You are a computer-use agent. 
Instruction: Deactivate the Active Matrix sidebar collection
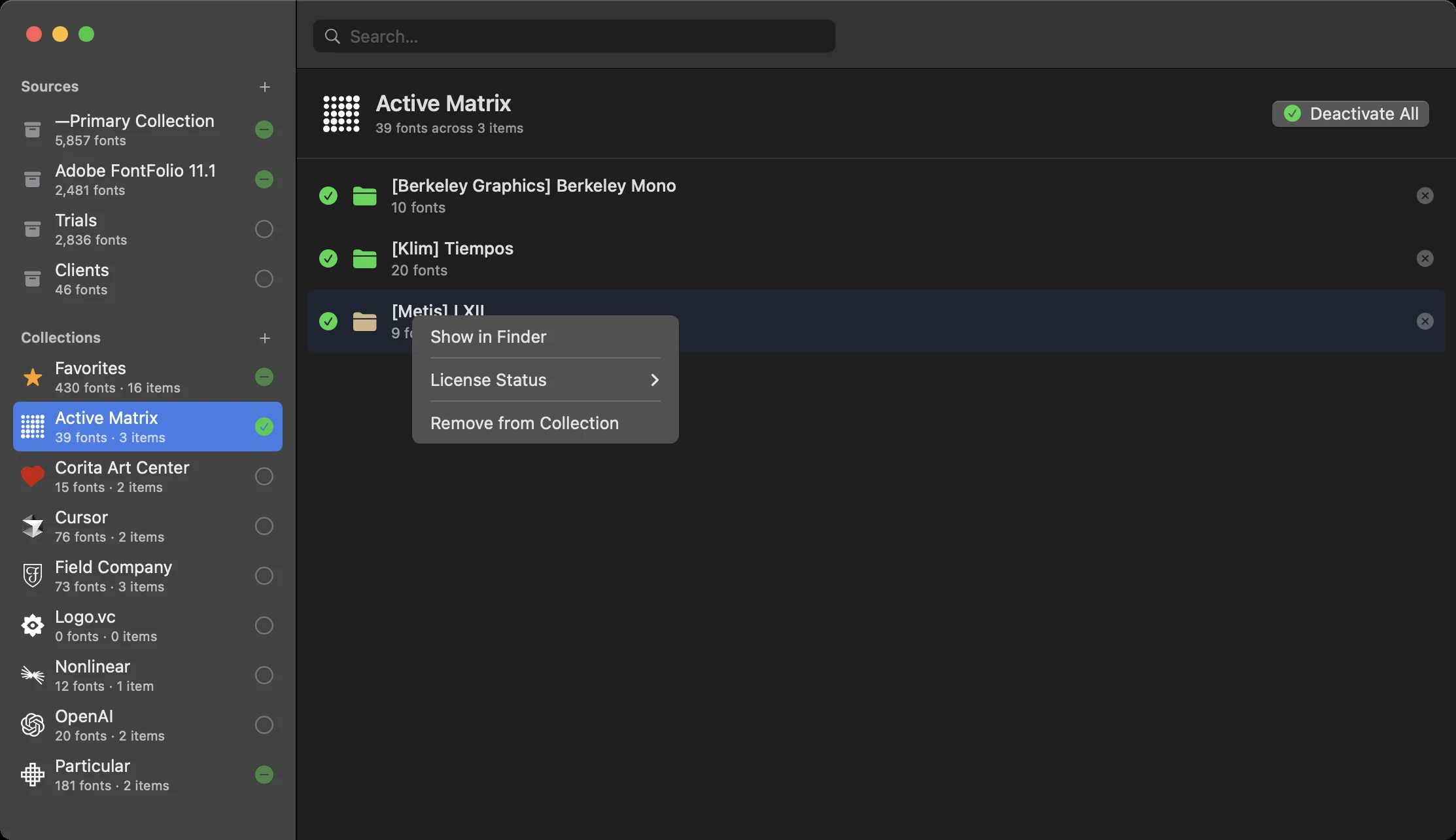point(264,427)
